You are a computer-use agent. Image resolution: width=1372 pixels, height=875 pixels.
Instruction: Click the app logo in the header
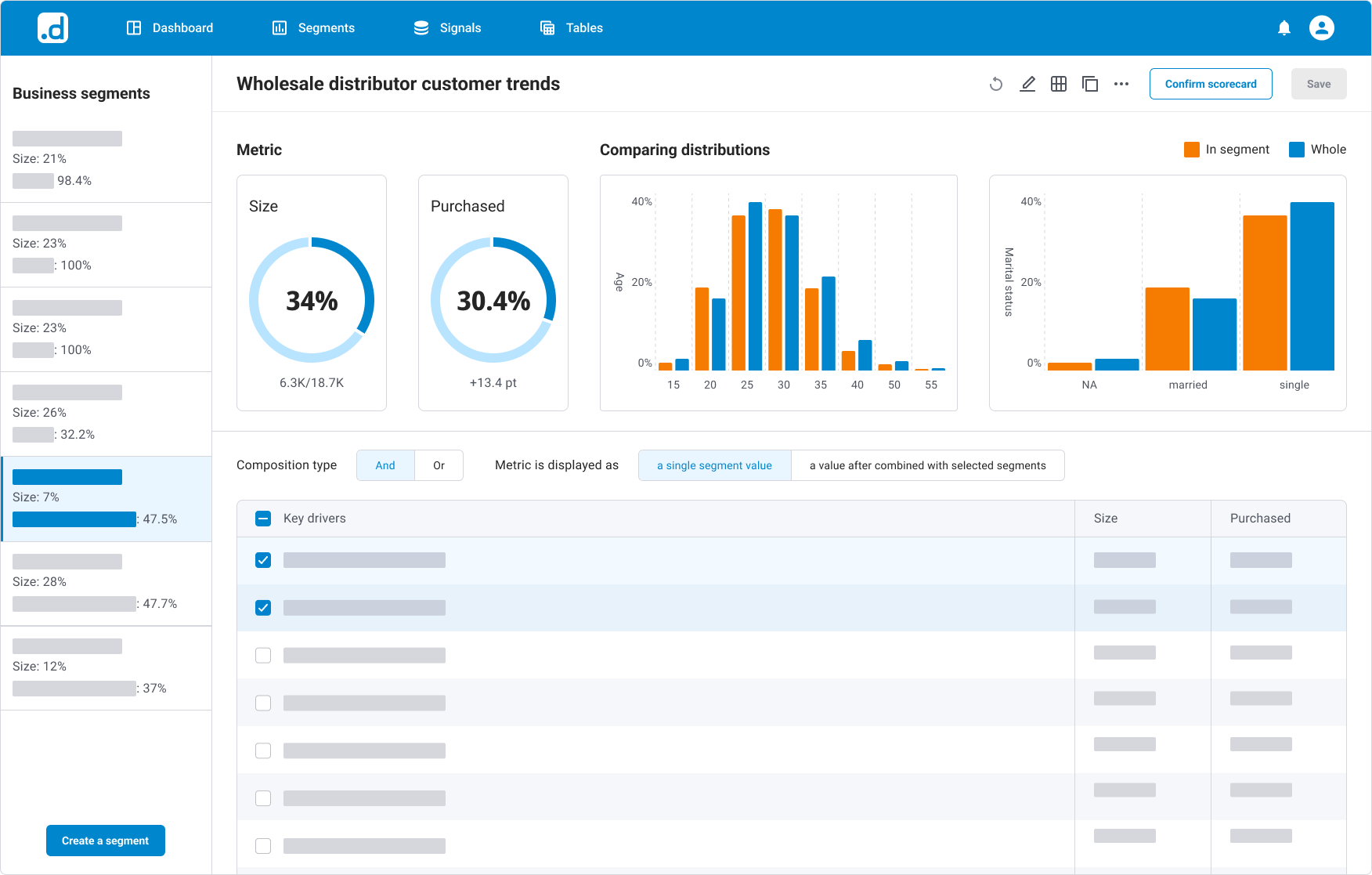[52, 28]
